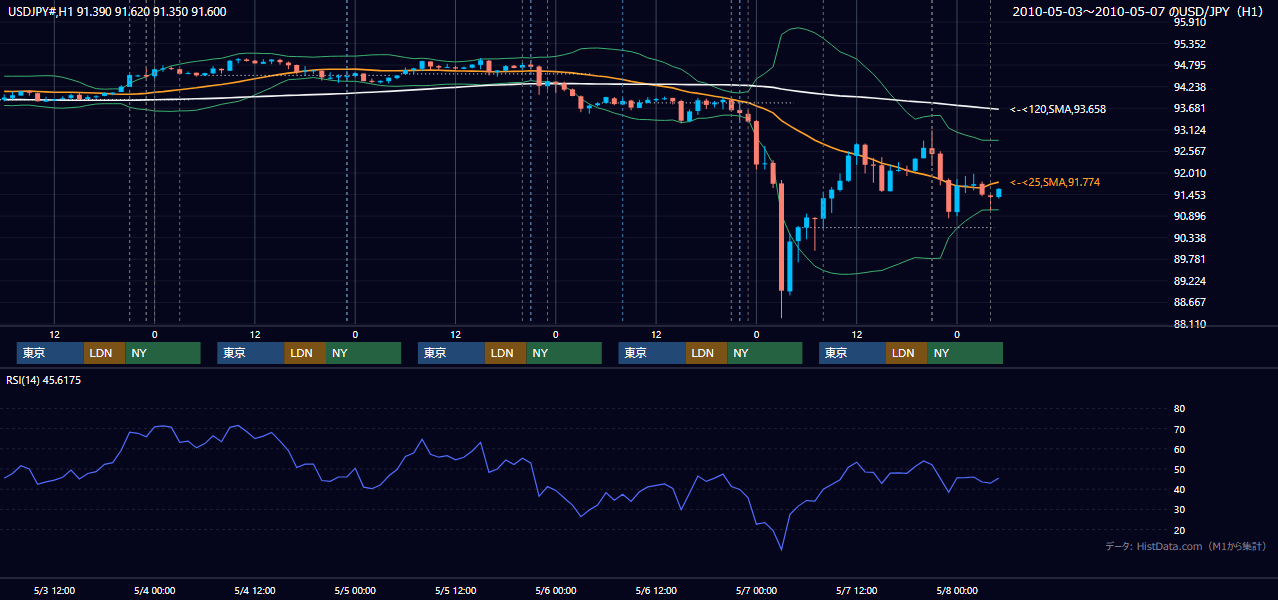The width and height of the screenshot is (1278, 600).
Task: Click price axis value 92.567
Action: point(1190,152)
